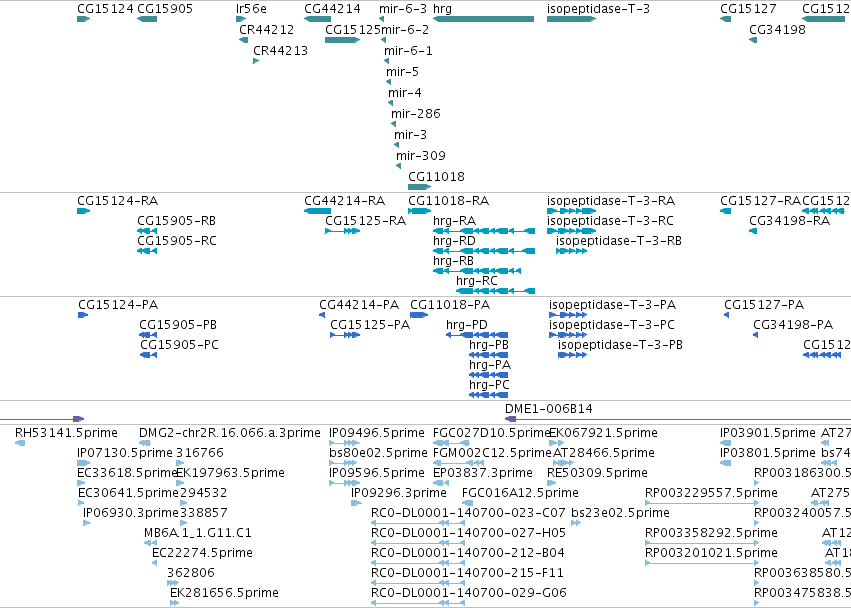Click the mir-6-3 microRNA label
Screen dimensions: 851x608
(x=403, y=9)
